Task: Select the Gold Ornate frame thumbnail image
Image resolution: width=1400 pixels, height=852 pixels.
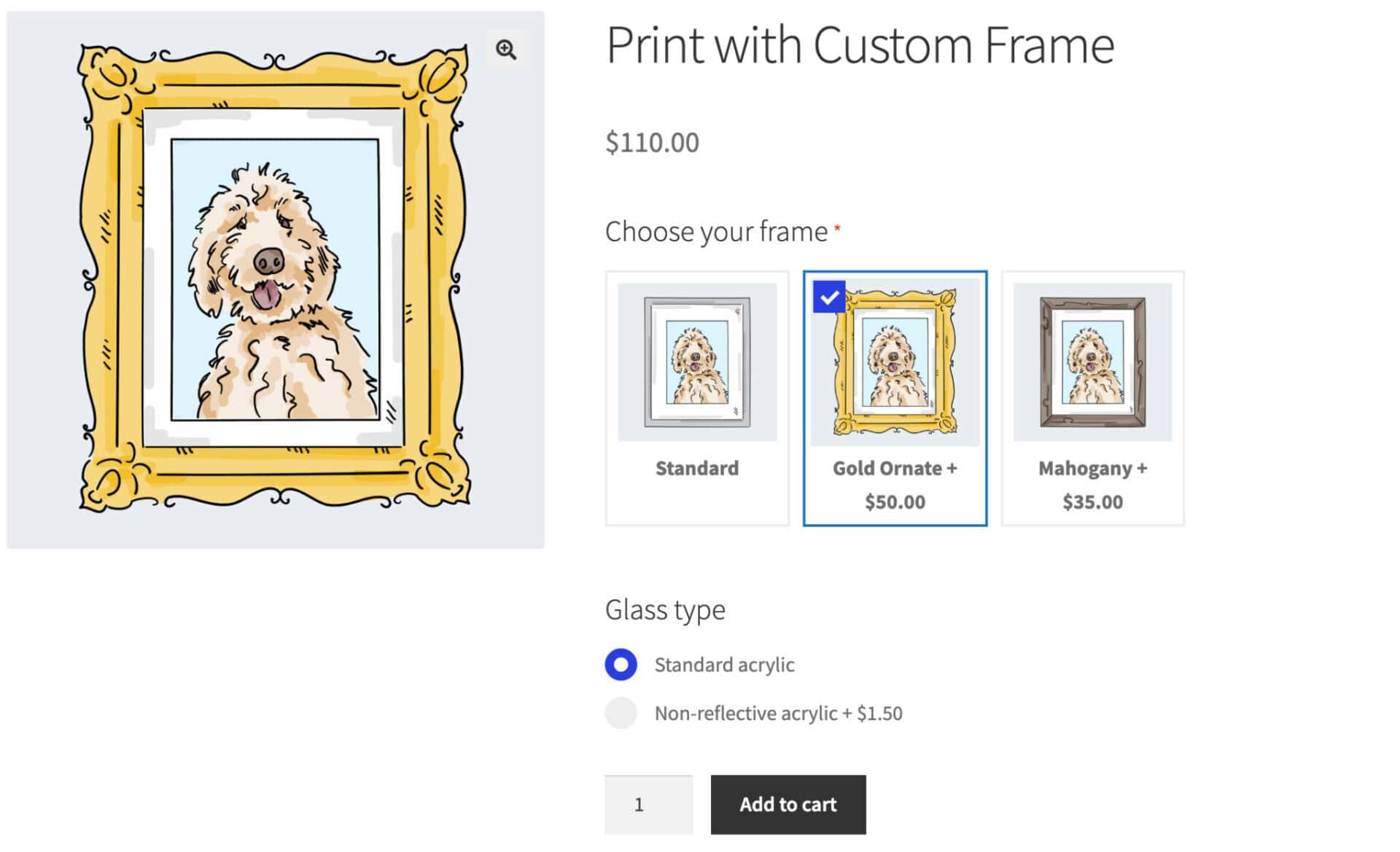Action: (x=895, y=362)
